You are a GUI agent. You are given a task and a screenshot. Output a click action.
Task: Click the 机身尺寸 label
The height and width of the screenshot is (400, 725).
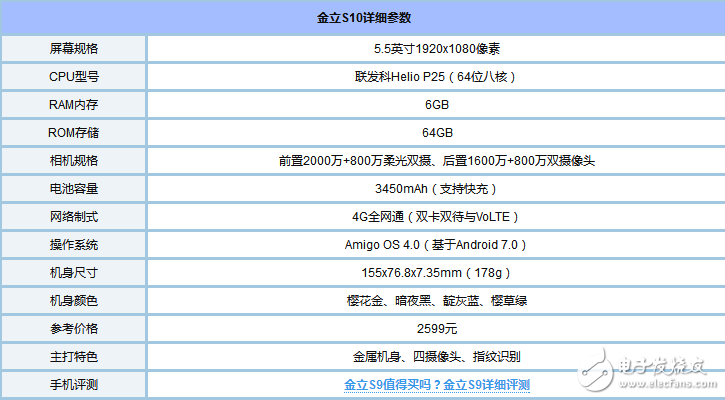[x=74, y=273]
